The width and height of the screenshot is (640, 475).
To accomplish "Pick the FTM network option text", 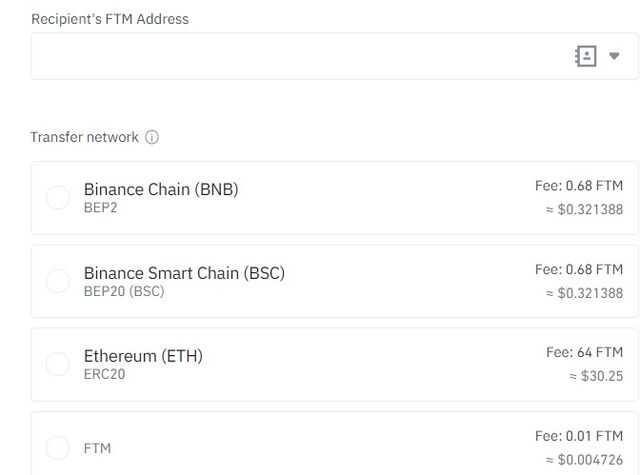I will pos(97,448).
